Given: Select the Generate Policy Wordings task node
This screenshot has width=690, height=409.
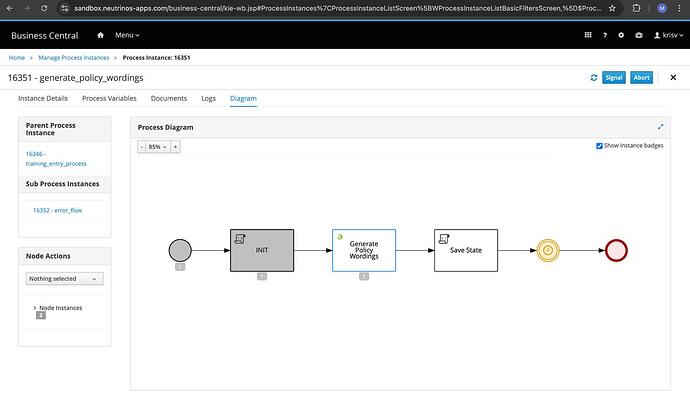Looking at the screenshot, I should point(364,250).
